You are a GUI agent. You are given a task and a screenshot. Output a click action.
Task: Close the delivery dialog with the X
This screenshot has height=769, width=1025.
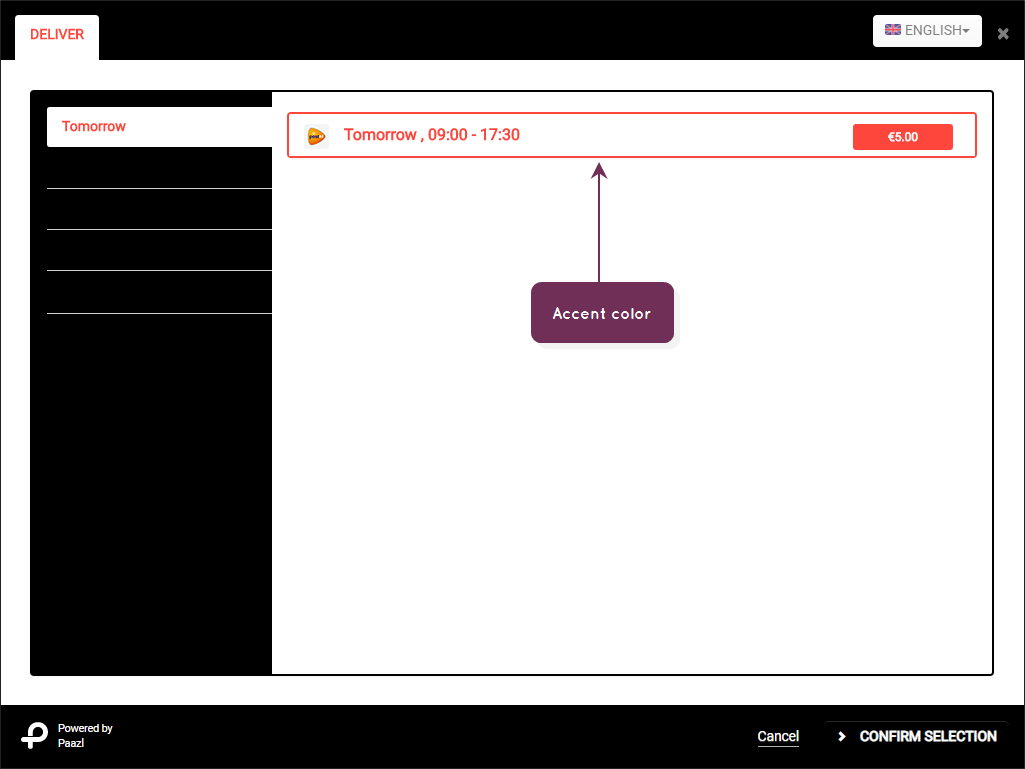tap(1003, 34)
